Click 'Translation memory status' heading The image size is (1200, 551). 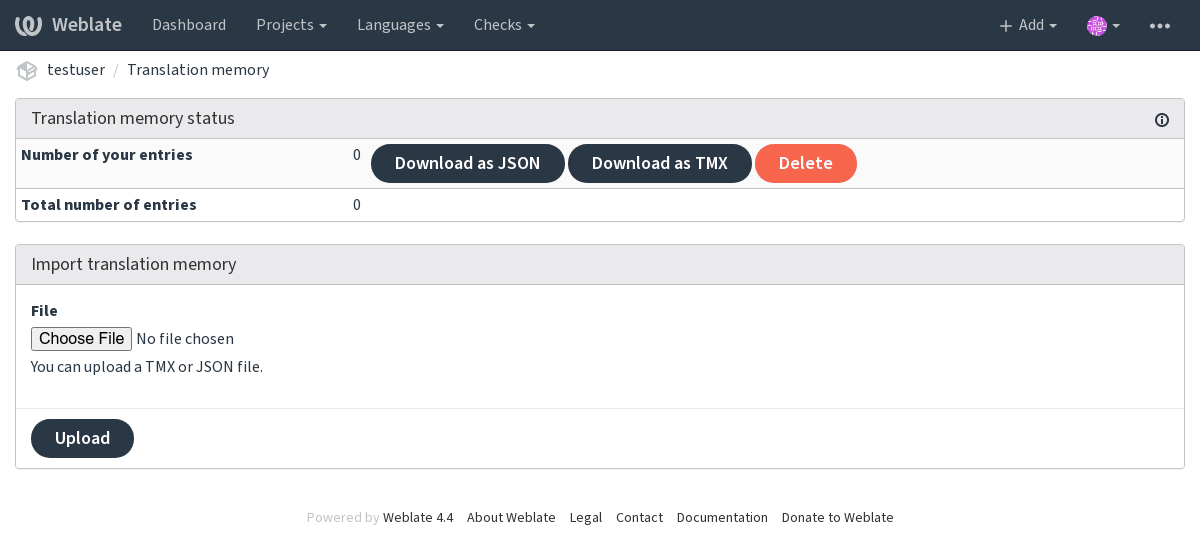click(133, 119)
